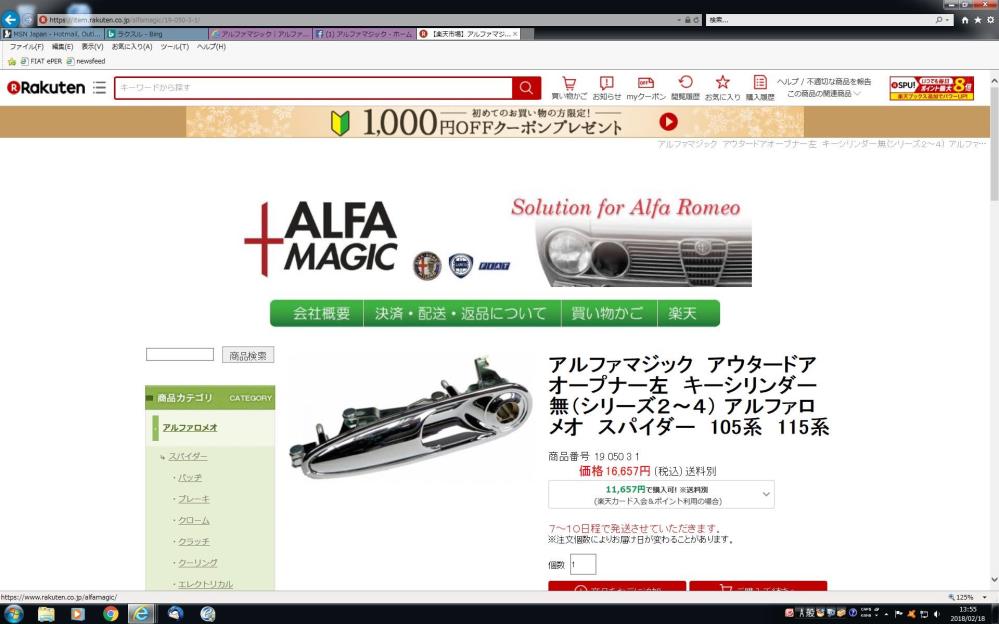Viewport: 999px width, 624px height.
Task: Click the Alfa Magic shop logo
Action: click(320, 239)
